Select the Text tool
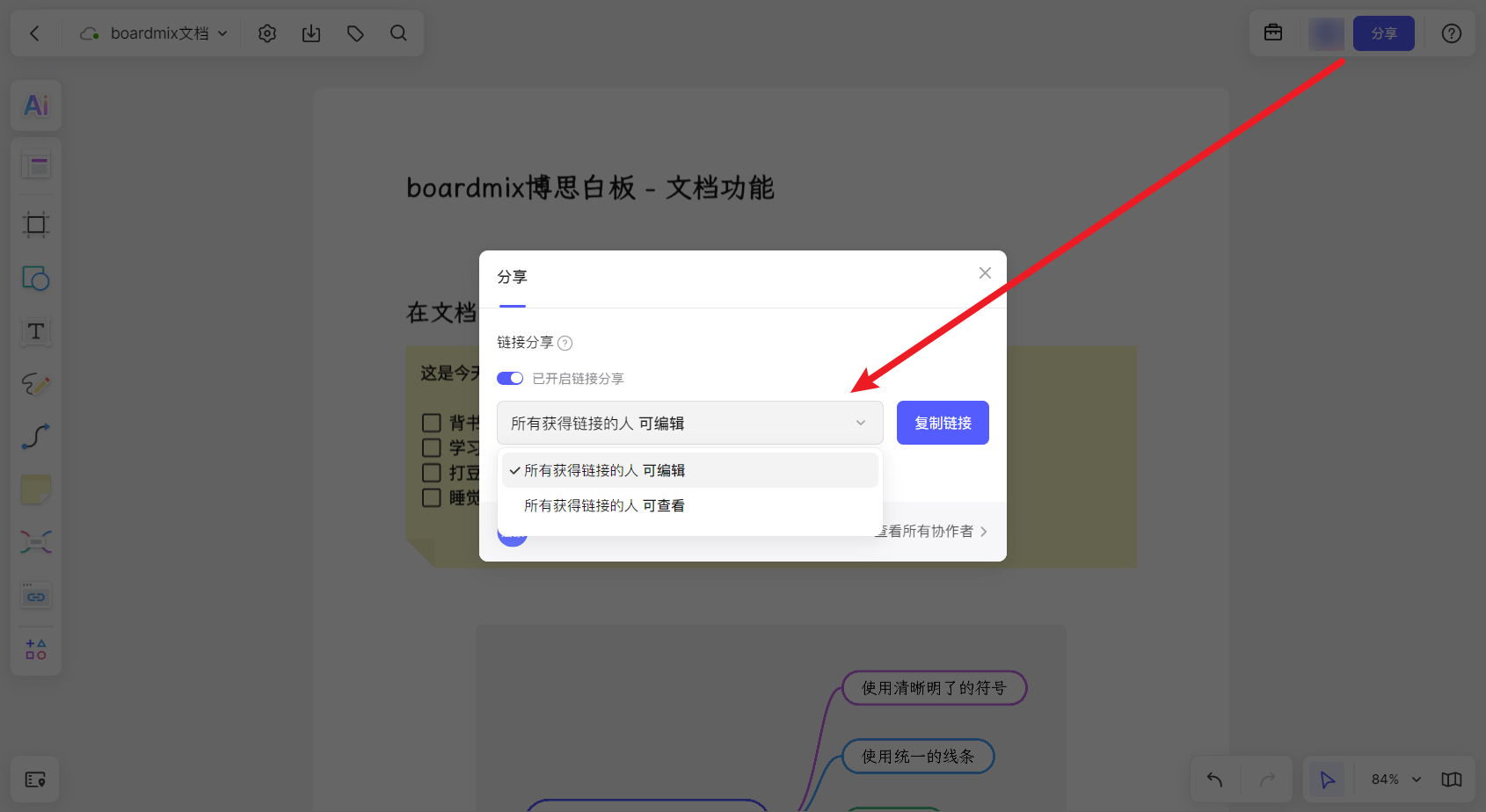1486x812 pixels. coord(35,332)
